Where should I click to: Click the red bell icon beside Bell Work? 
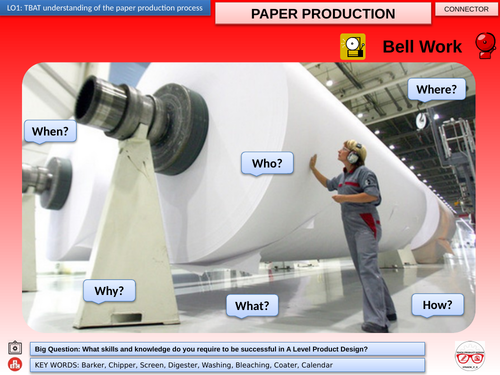[x=486, y=46]
